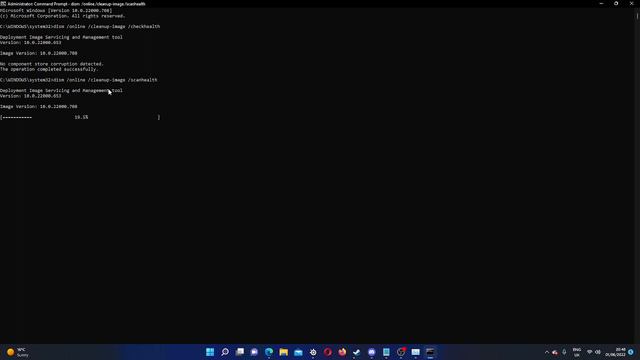Open Discord from taskbar
This screenshot has height=360, width=640.
[x=371, y=352]
